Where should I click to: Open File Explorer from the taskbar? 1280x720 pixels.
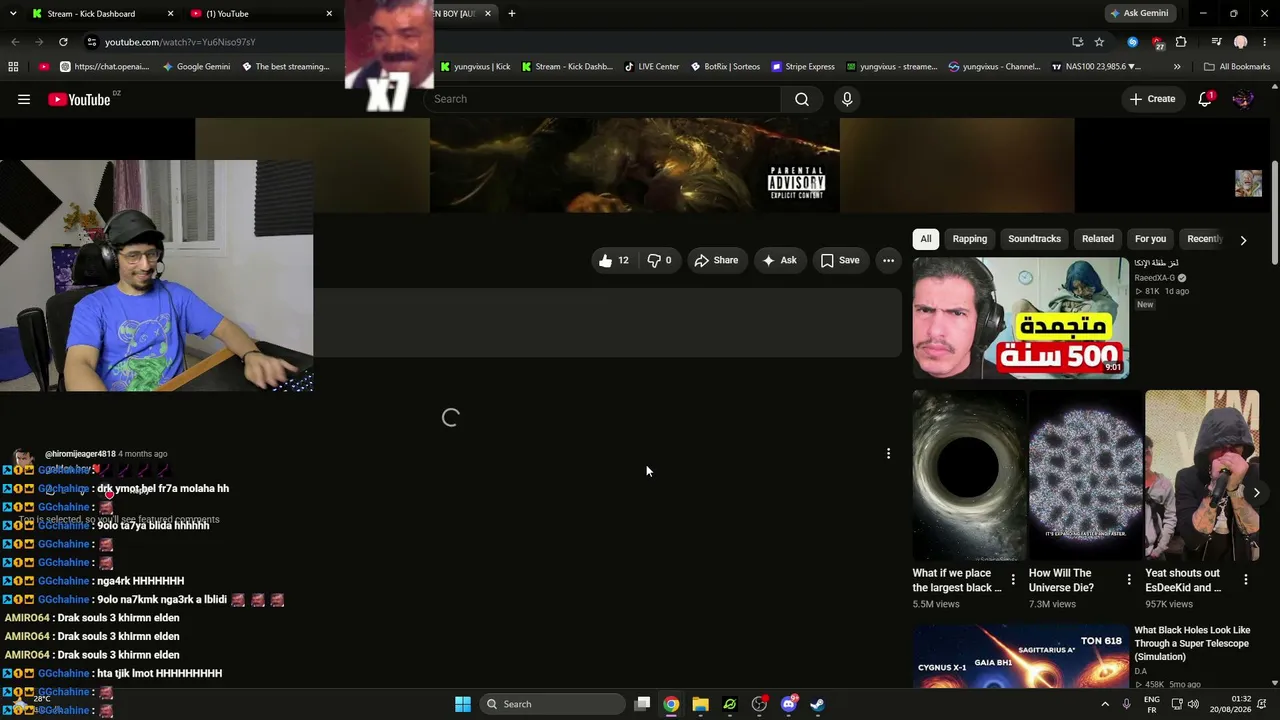point(700,704)
